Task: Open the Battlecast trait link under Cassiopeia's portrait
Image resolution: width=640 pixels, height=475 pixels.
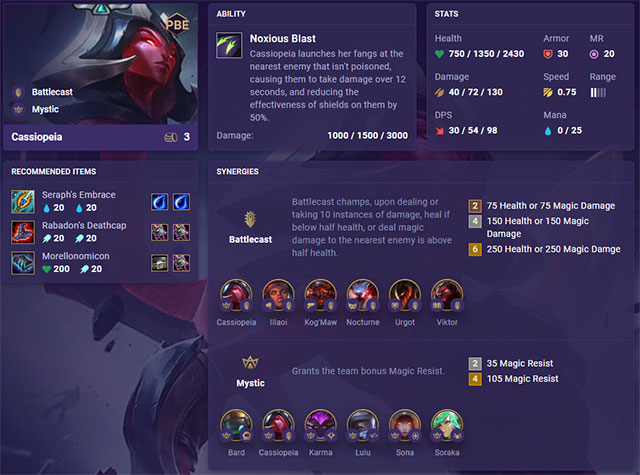Action: pyautogui.click(x=52, y=92)
